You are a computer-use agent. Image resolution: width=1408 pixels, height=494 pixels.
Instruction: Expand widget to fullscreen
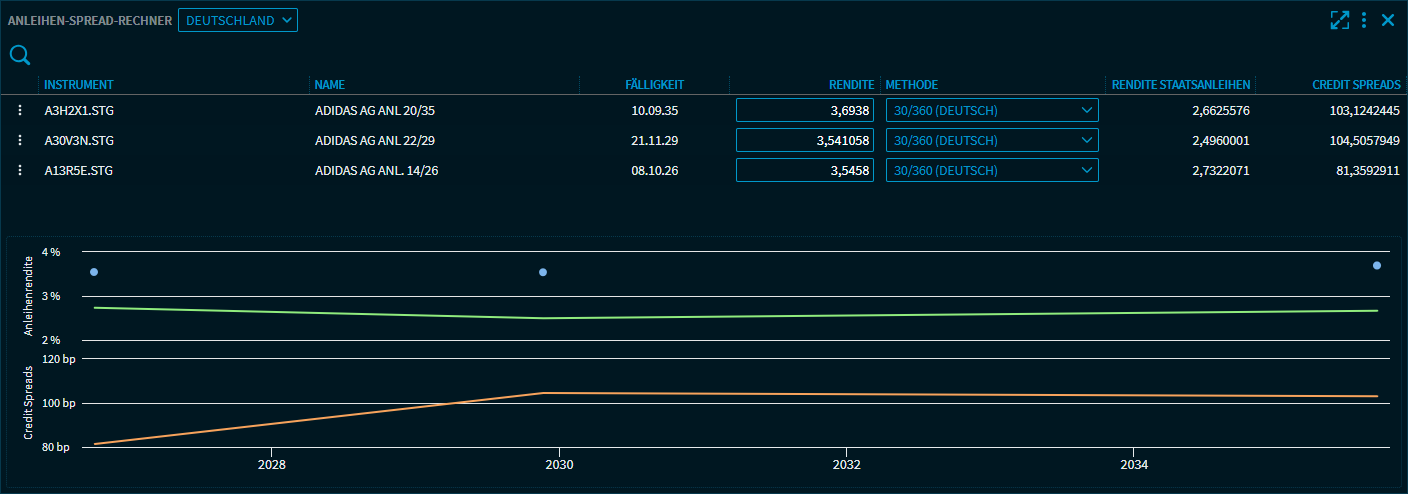click(x=1339, y=20)
